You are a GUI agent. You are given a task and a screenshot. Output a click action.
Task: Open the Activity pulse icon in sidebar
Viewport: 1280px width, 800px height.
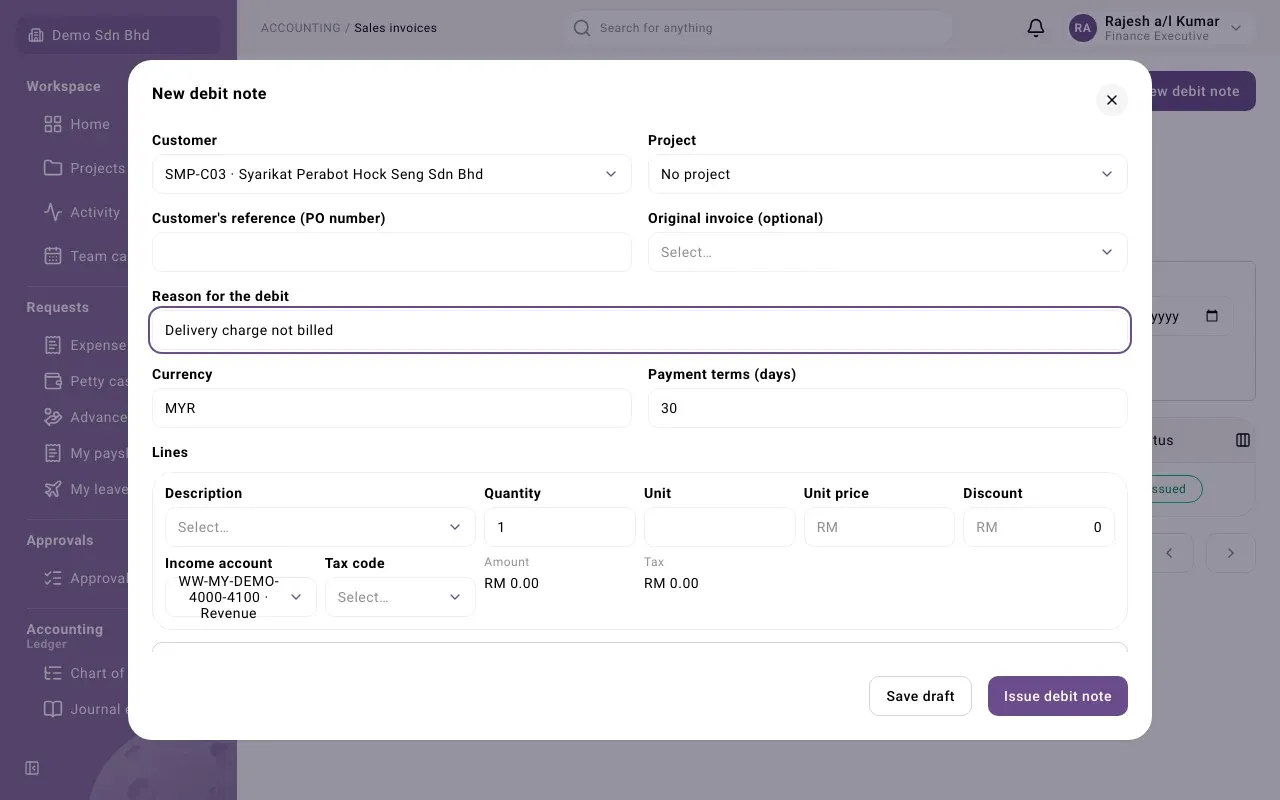(x=53, y=212)
